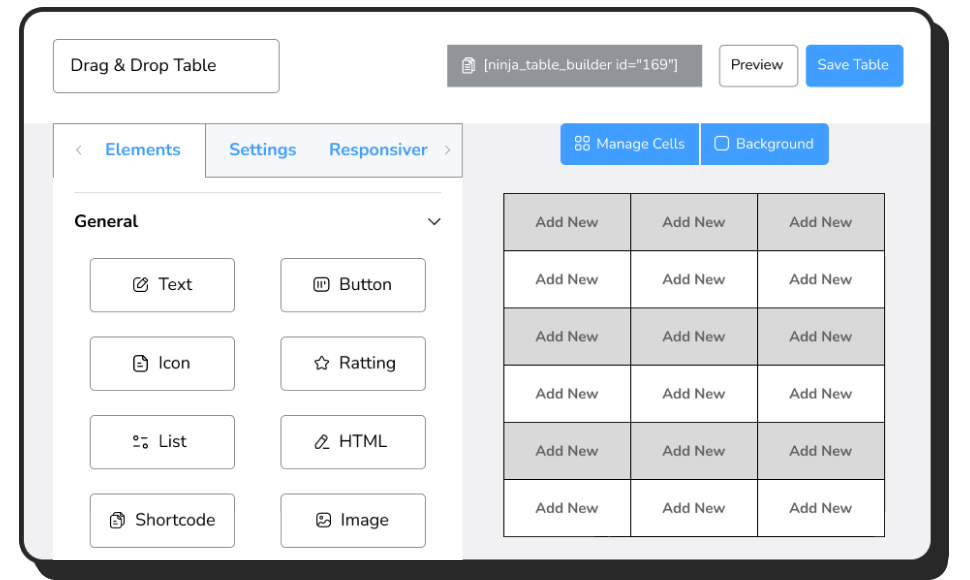
Task: Click the Manage Cells button
Action: click(x=629, y=144)
